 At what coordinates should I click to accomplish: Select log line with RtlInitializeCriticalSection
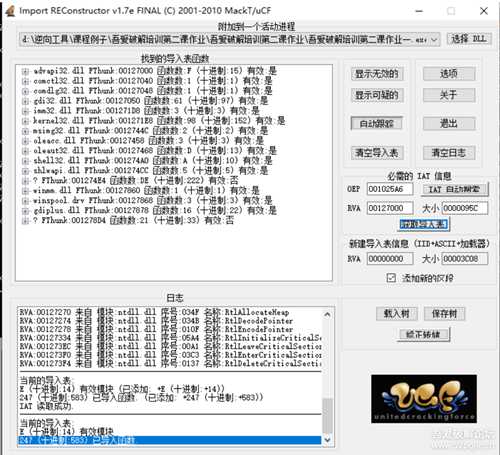pos(170,338)
